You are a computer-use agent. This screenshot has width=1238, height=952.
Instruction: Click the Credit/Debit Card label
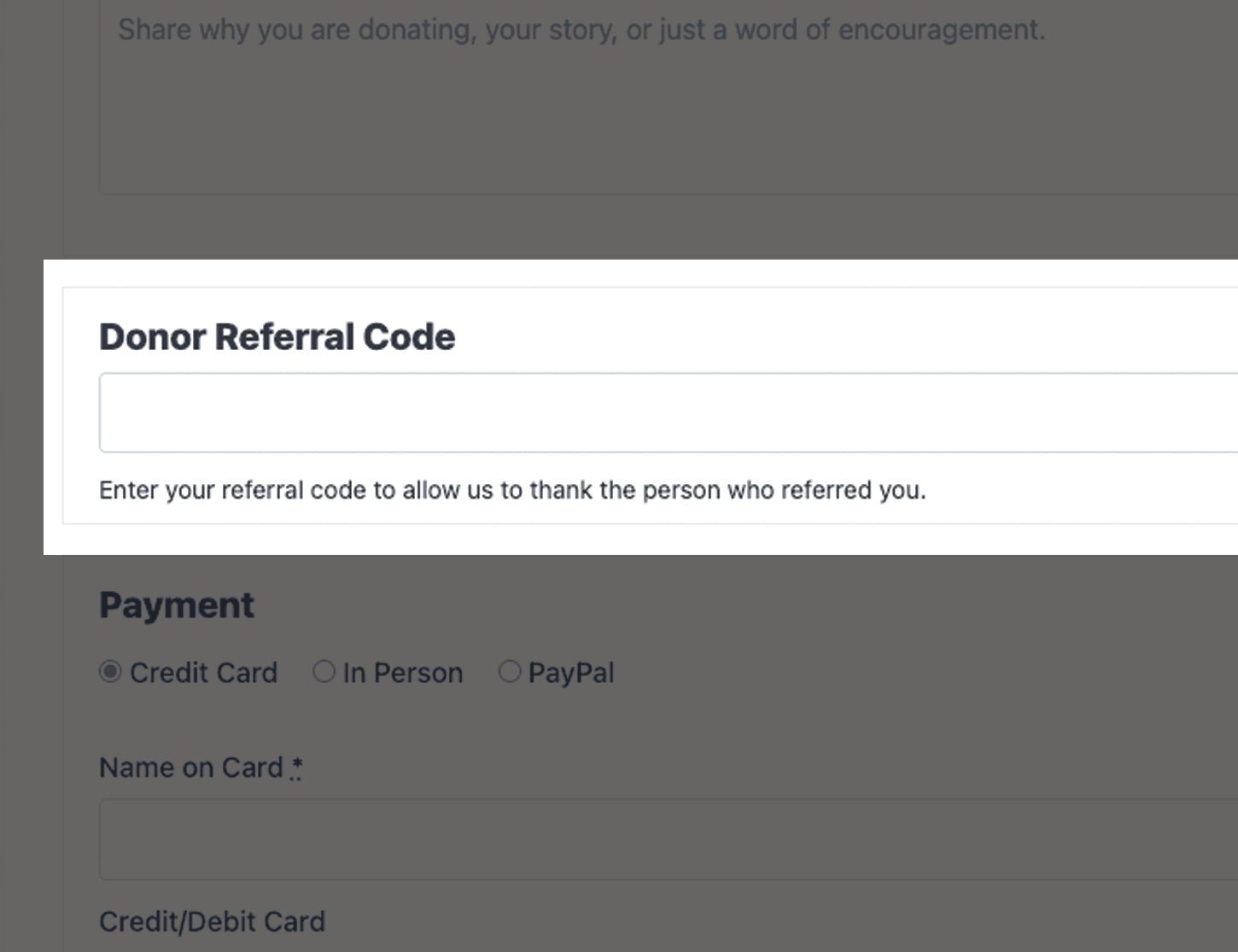click(x=213, y=922)
